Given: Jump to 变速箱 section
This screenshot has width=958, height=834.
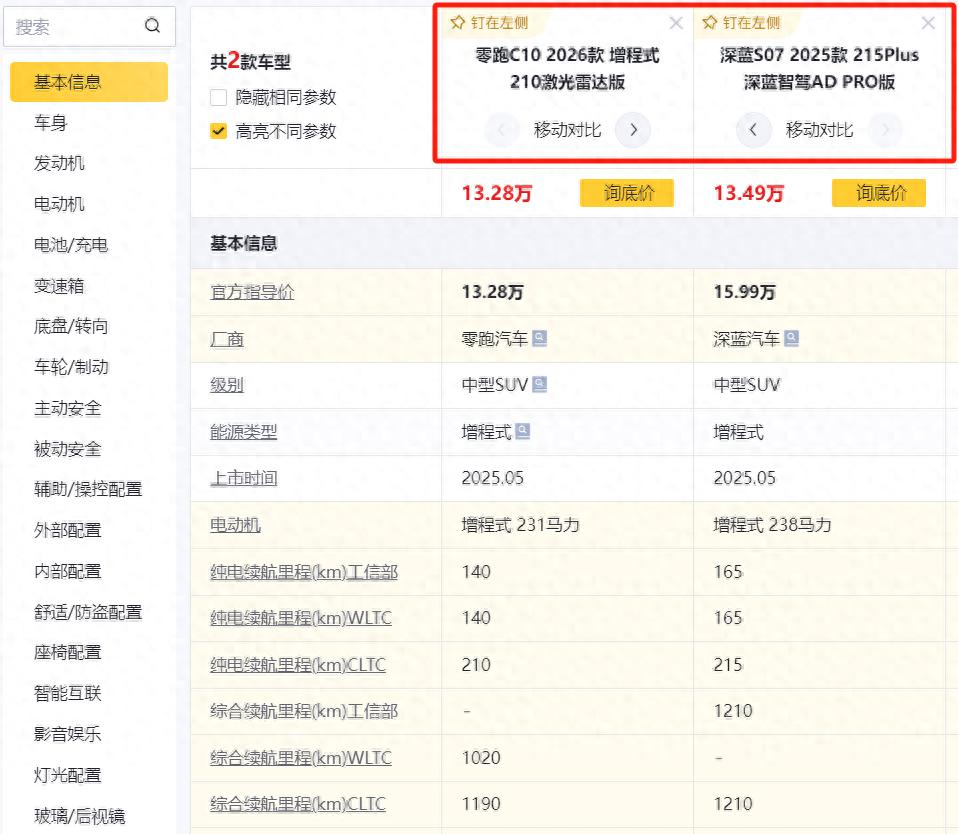Looking at the screenshot, I should 59,286.
